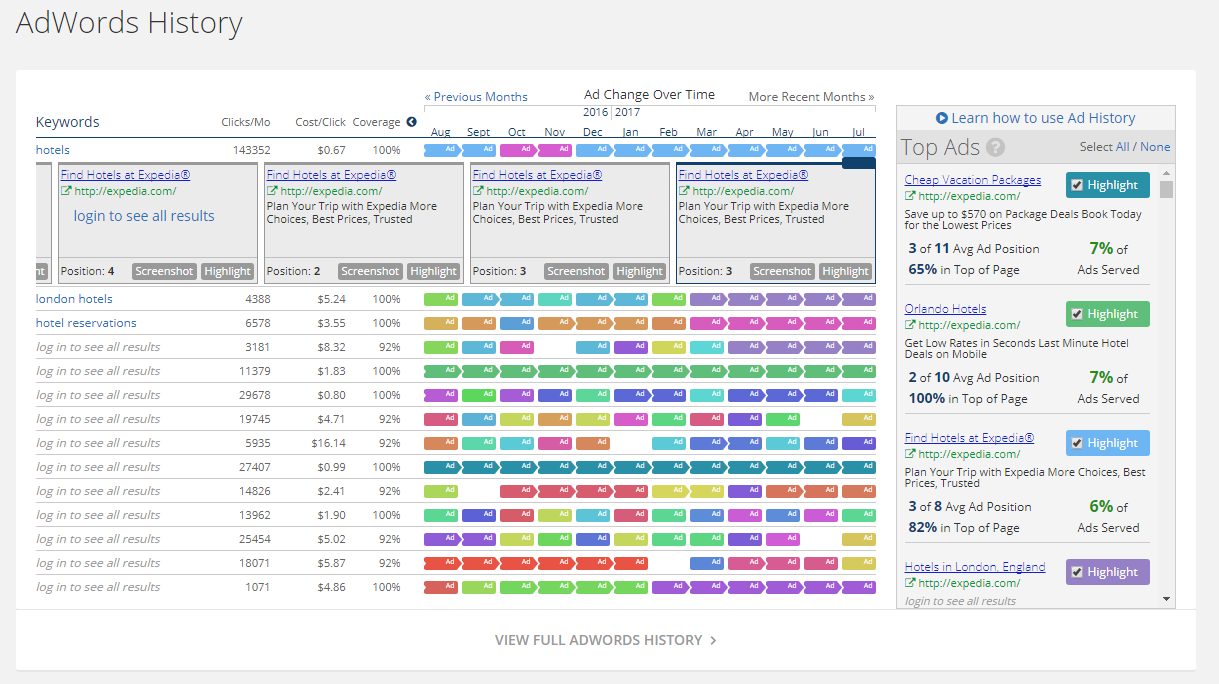Image resolution: width=1219 pixels, height=684 pixels.
Task: Click the Dec ad marker in the 27407 clicks row
Action: (595, 467)
